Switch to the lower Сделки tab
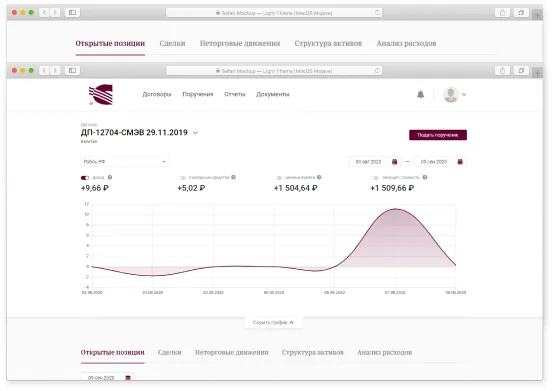 click(170, 352)
